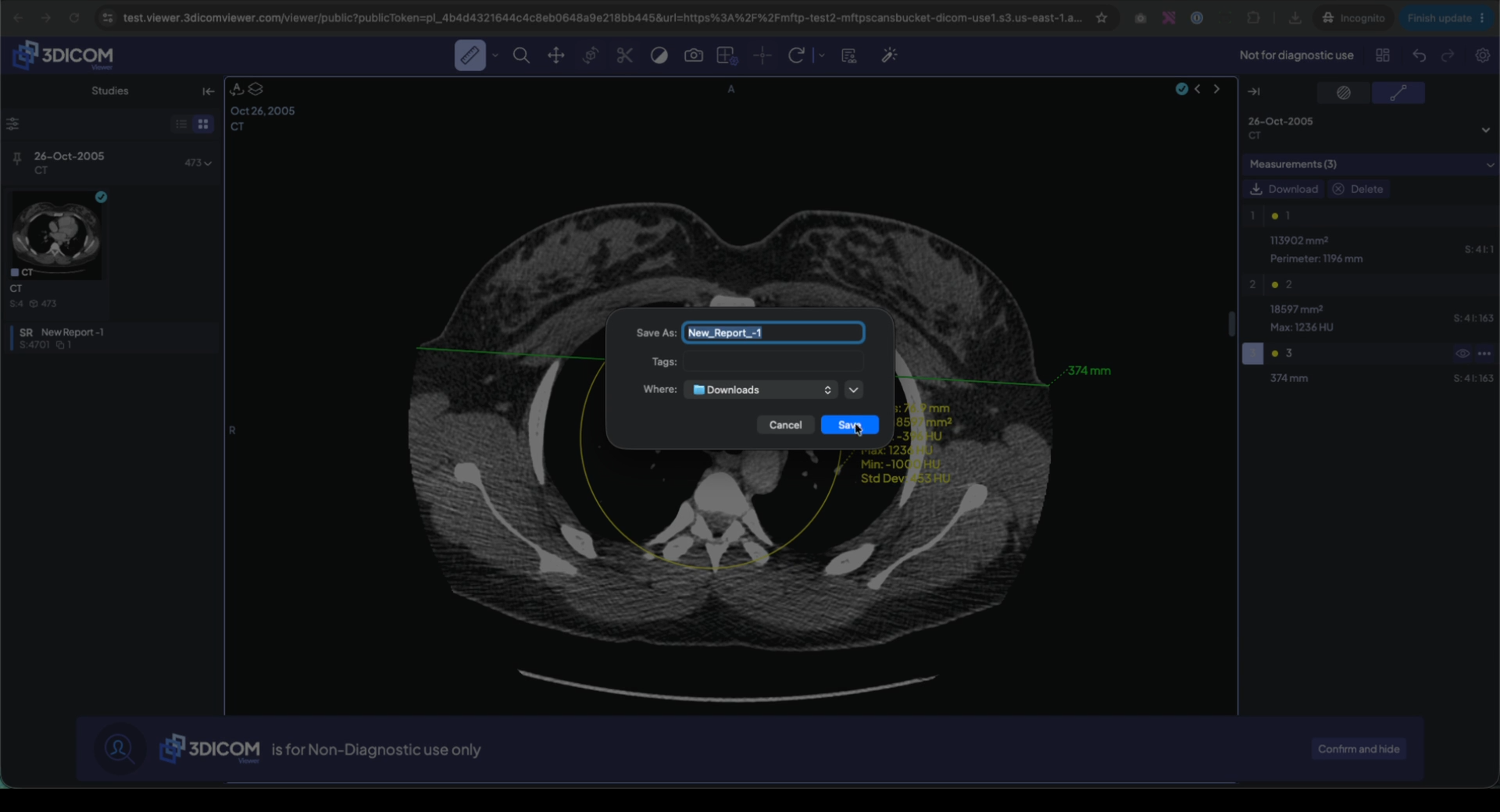This screenshot has width=1500, height=812.
Task: Collapse the right measurements panel
Action: click(1254, 92)
